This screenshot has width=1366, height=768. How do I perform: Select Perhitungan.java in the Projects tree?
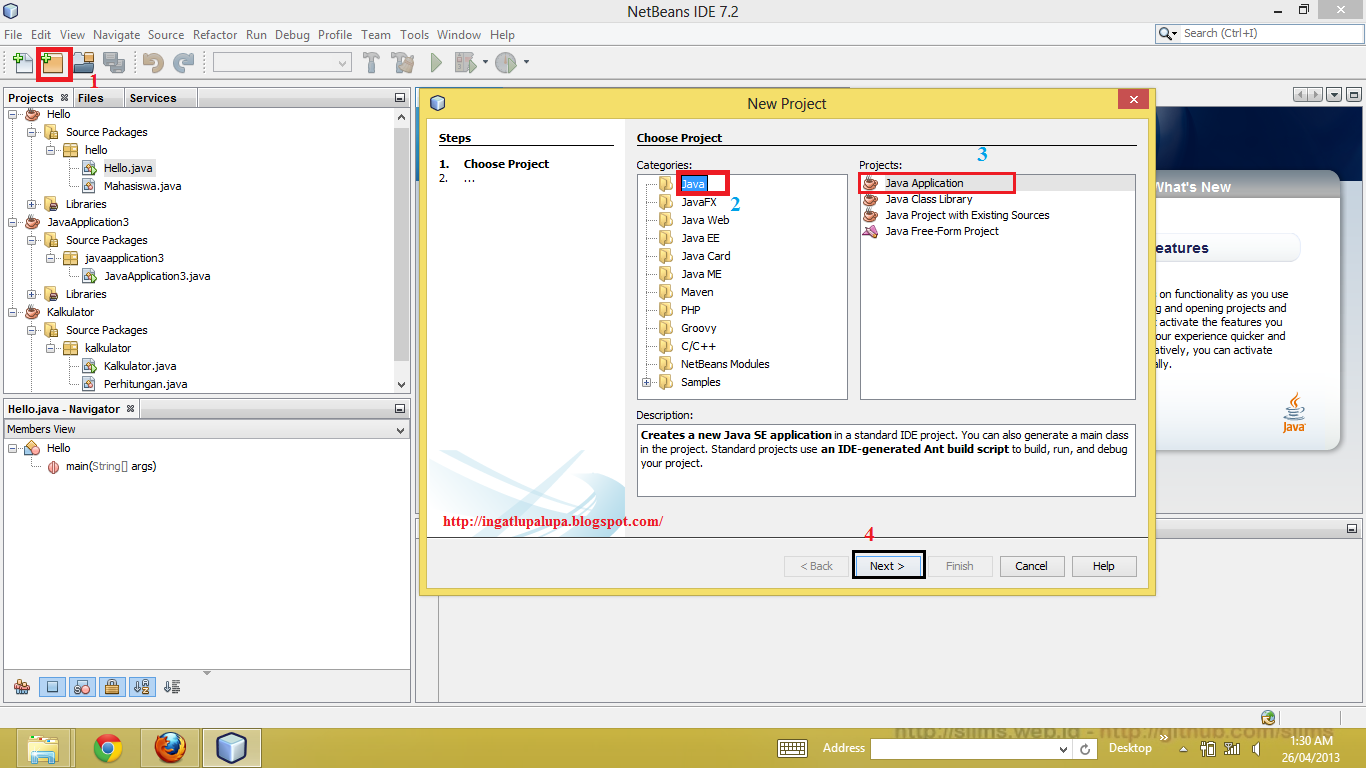pyautogui.click(x=145, y=384)
